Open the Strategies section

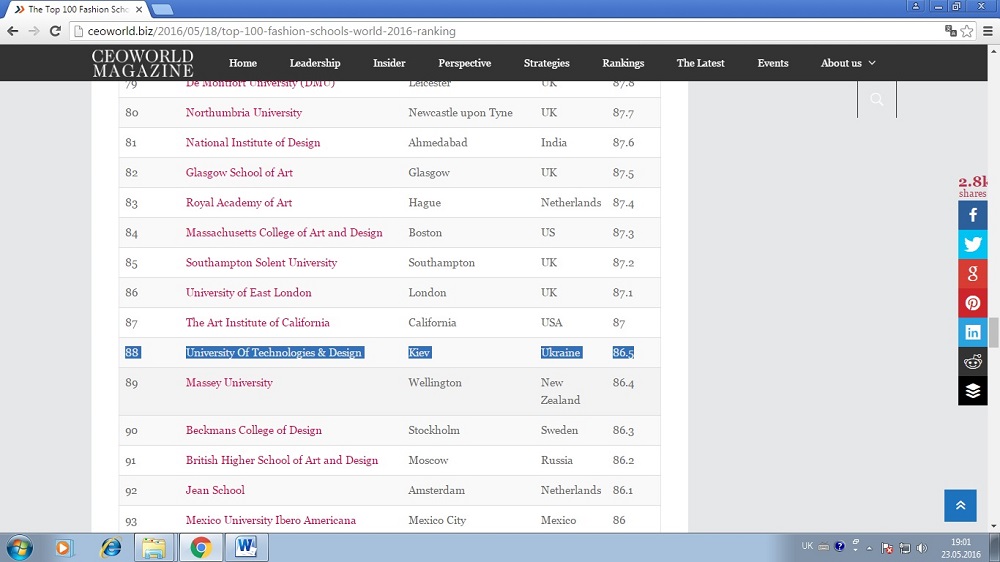click(547, 63)
